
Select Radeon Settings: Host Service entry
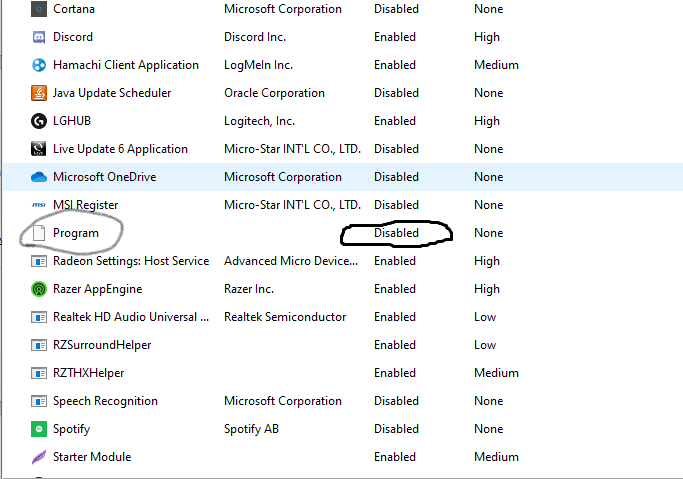(x=131, y=261)
